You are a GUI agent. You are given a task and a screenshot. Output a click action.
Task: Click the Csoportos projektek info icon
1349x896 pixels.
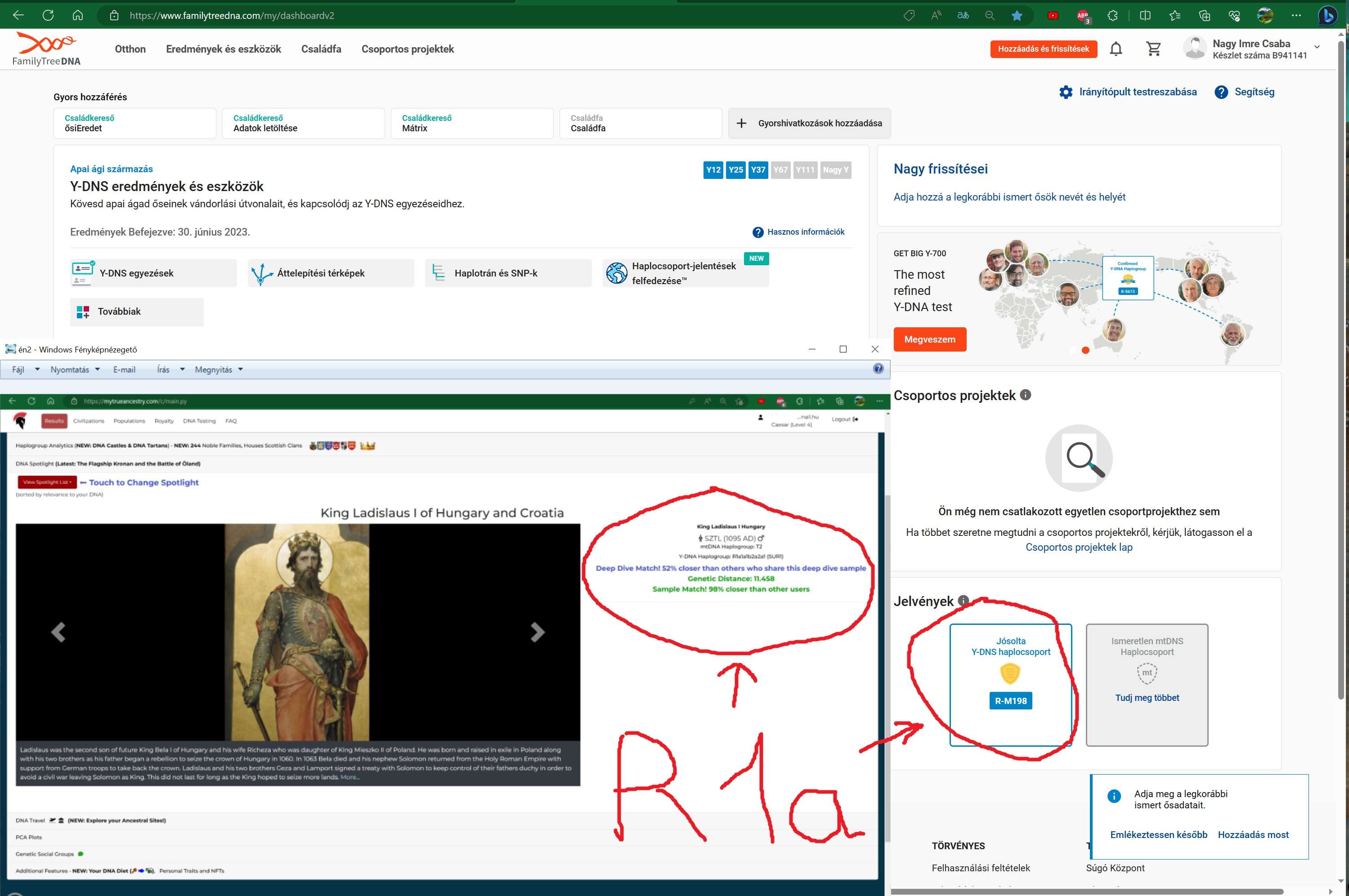pos(1026,394)
